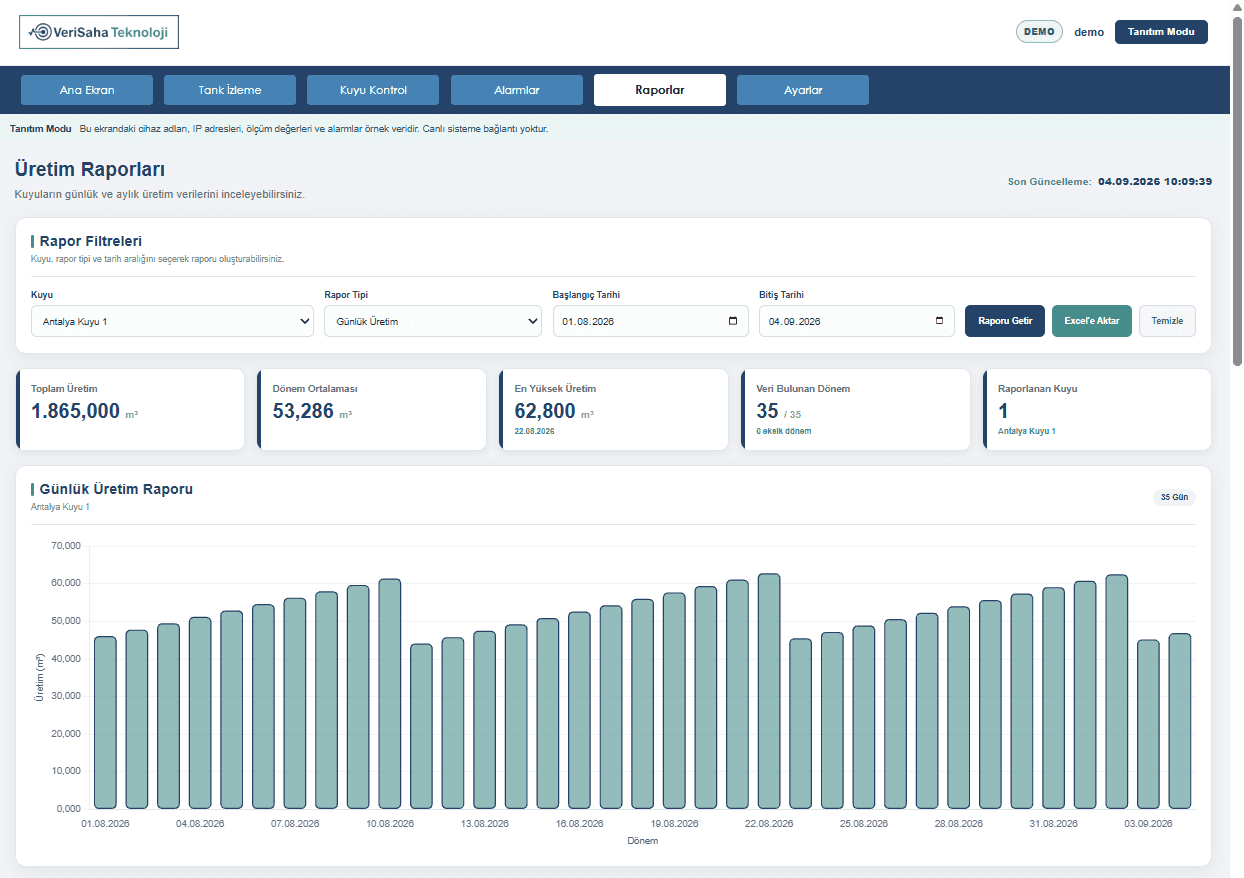The width and height of the screenshot is (1244, 878).
Task: Select the Alarmlar tab
Action: [x=517, y=90]
